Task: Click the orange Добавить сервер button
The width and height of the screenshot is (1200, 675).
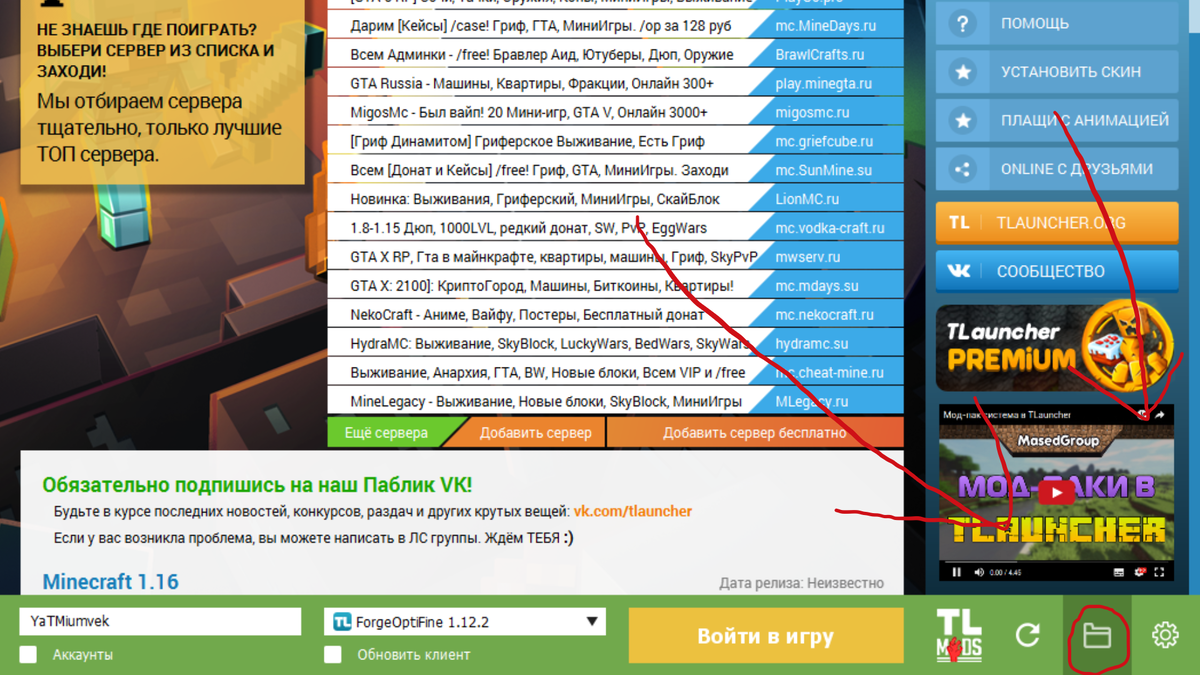Action: pos(535,433)
